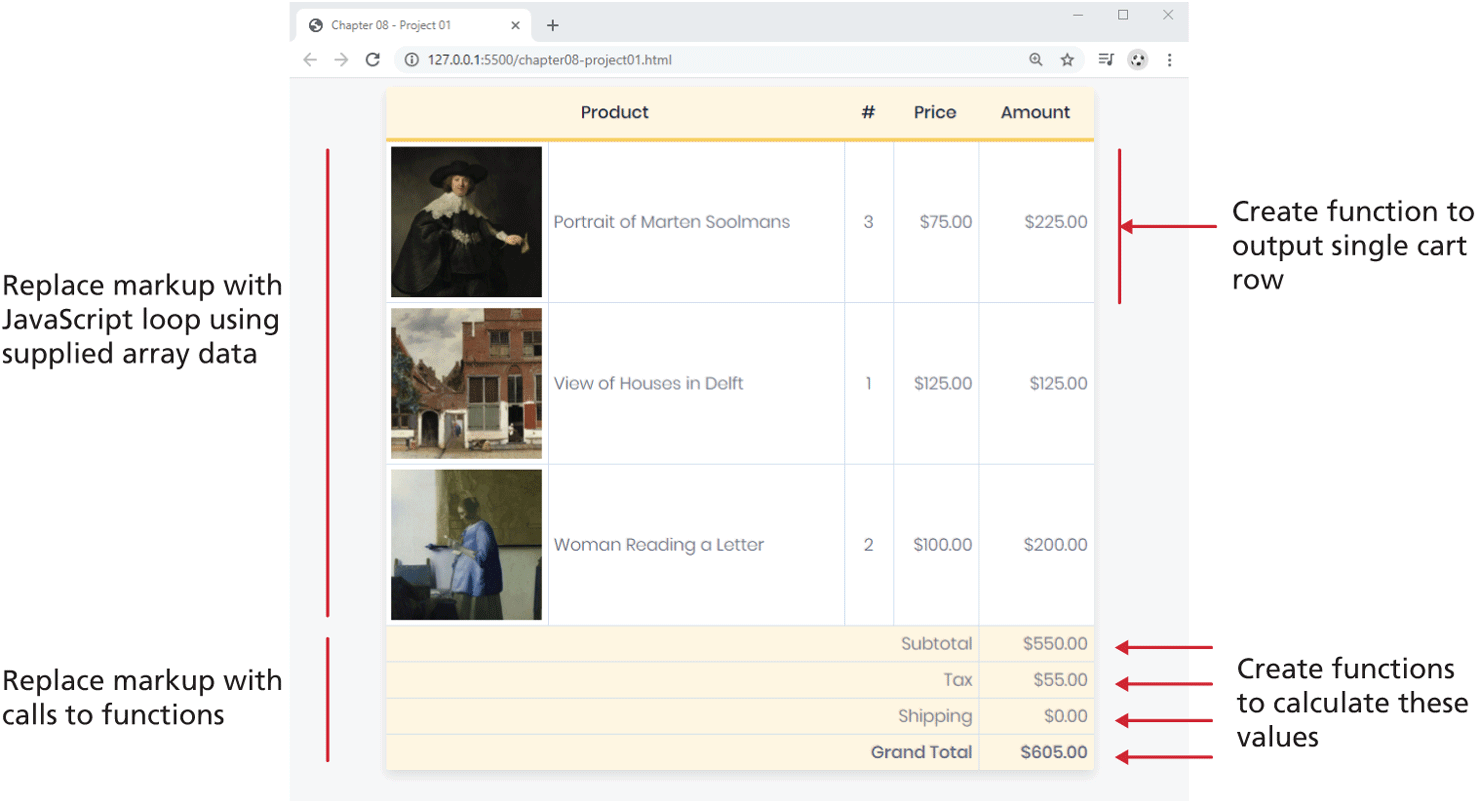Image resolution: width=1480 pixels, height=804 pixels.
Task: Close the Chapter 08 - Project 01 tab
Action: coord(515,26)
